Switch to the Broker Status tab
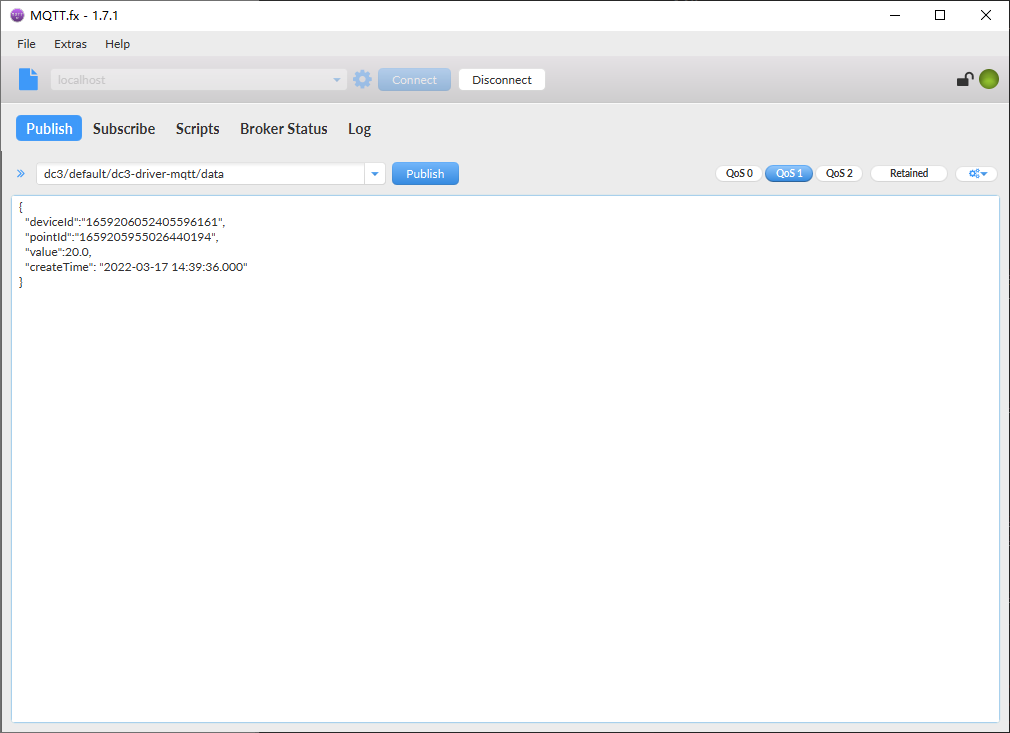 coord(283,129)
